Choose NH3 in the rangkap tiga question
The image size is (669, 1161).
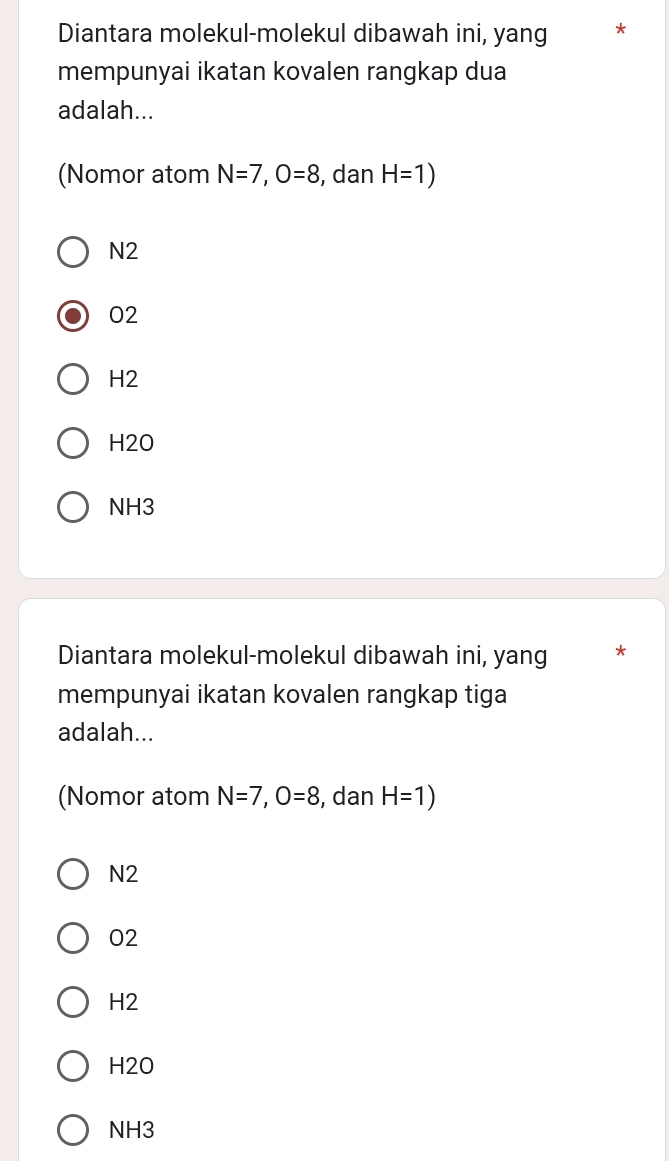(x=73, y=1131)
